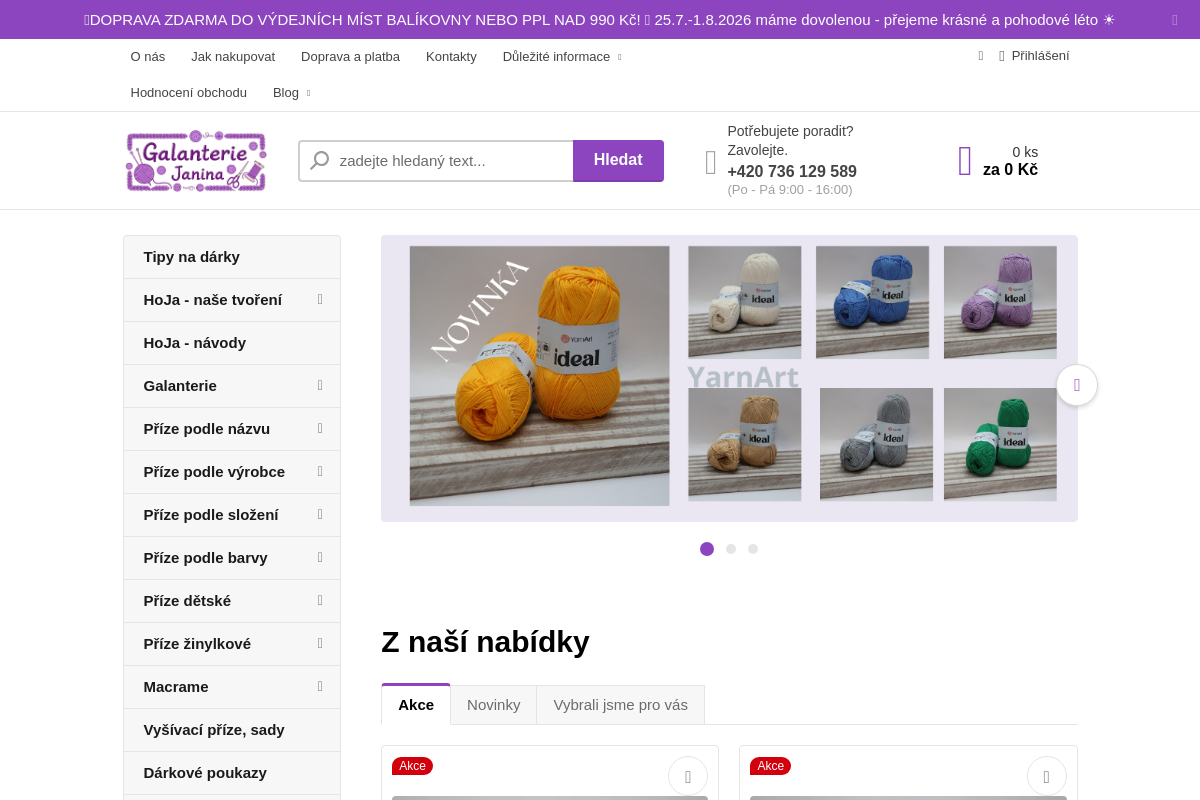1200x800 pixels.
Task: Focus the zadejte hledaný text field
Action: tap(450, 160)
